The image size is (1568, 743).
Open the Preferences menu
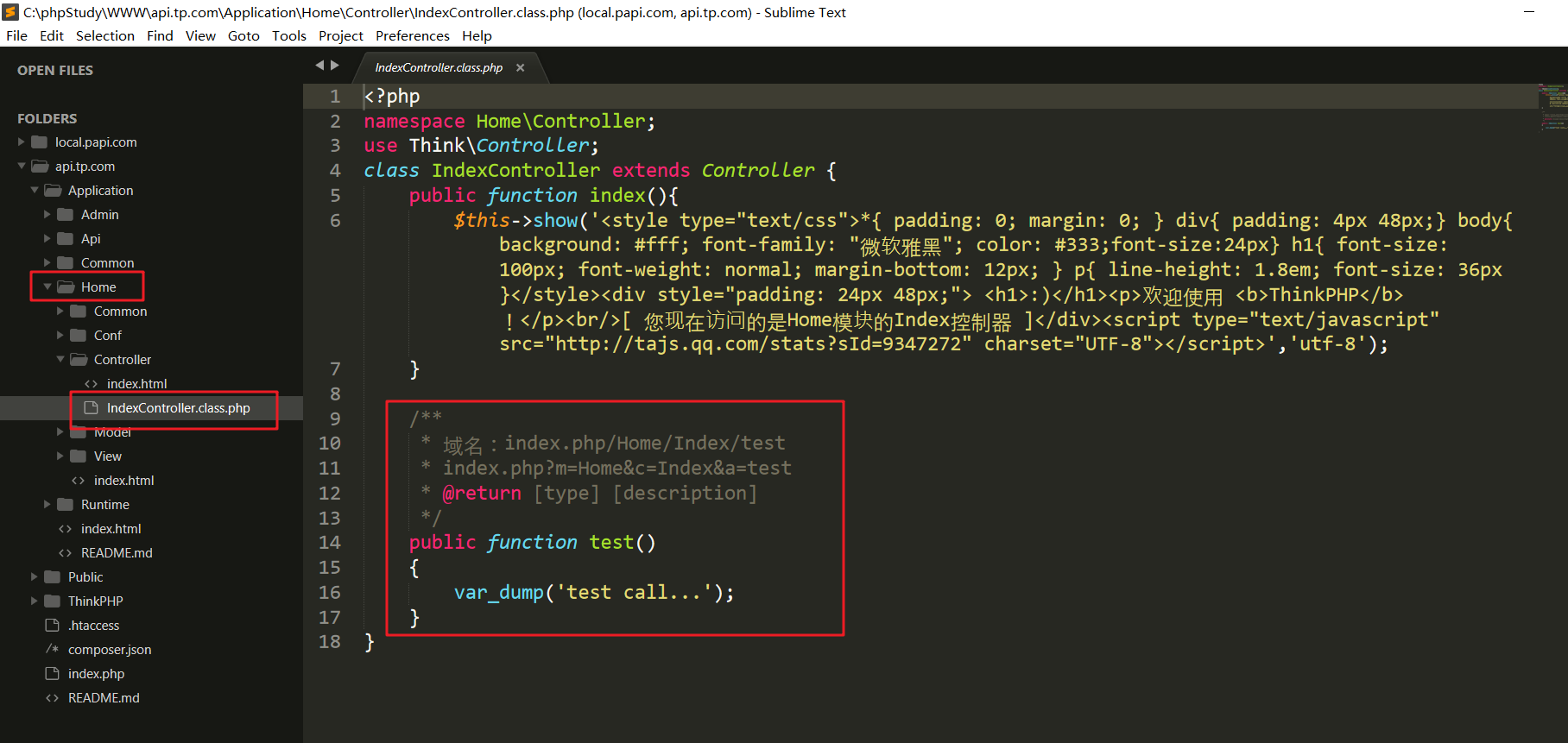tap(413, 35)
